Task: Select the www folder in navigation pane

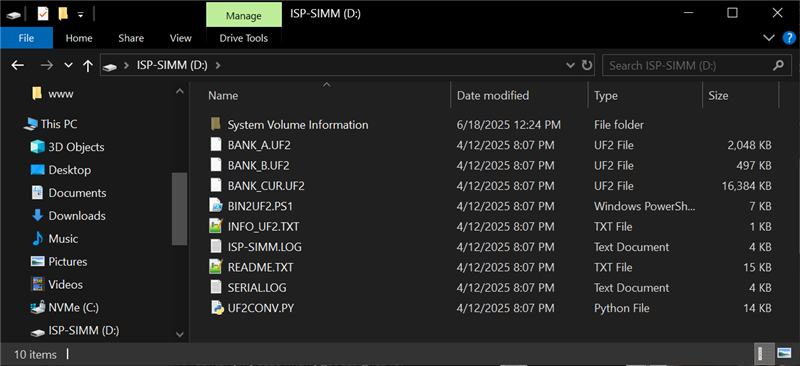Action: (61, 94)
